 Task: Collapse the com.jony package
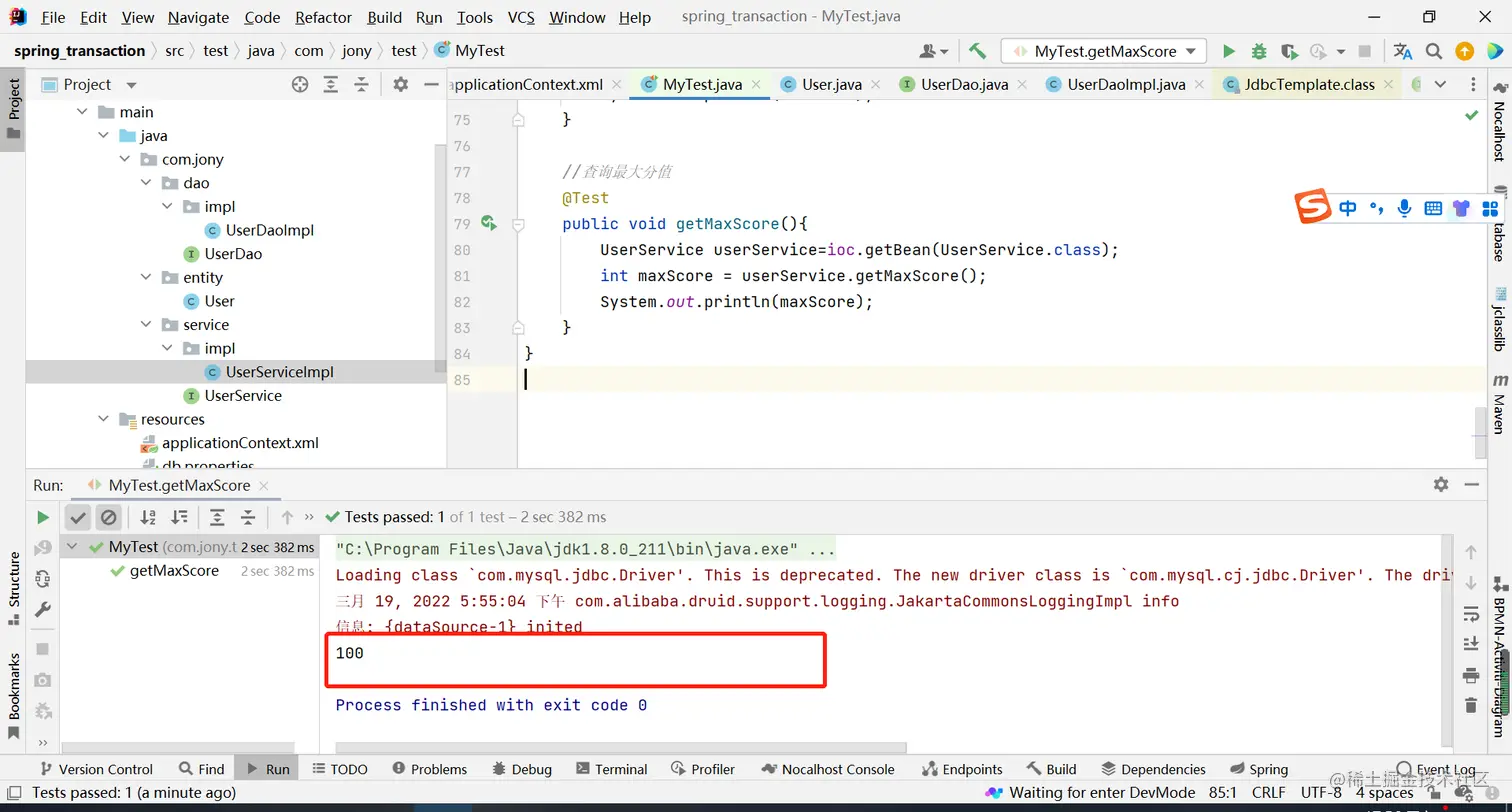click(125, 159)
